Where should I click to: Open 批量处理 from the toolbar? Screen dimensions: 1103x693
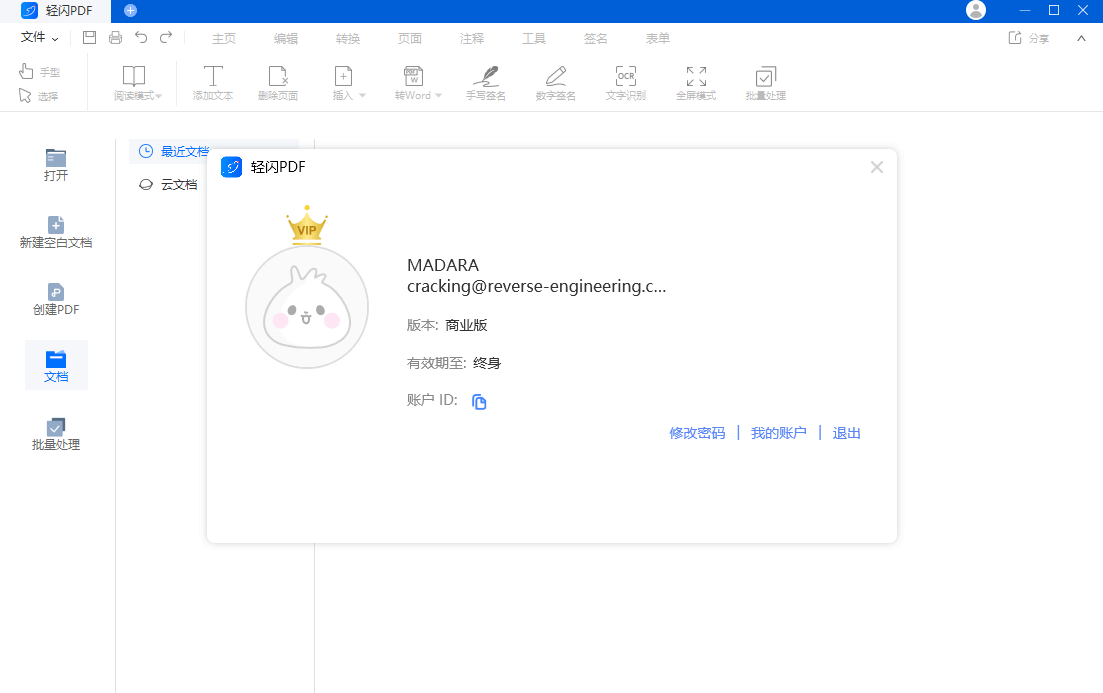[764, 82]
